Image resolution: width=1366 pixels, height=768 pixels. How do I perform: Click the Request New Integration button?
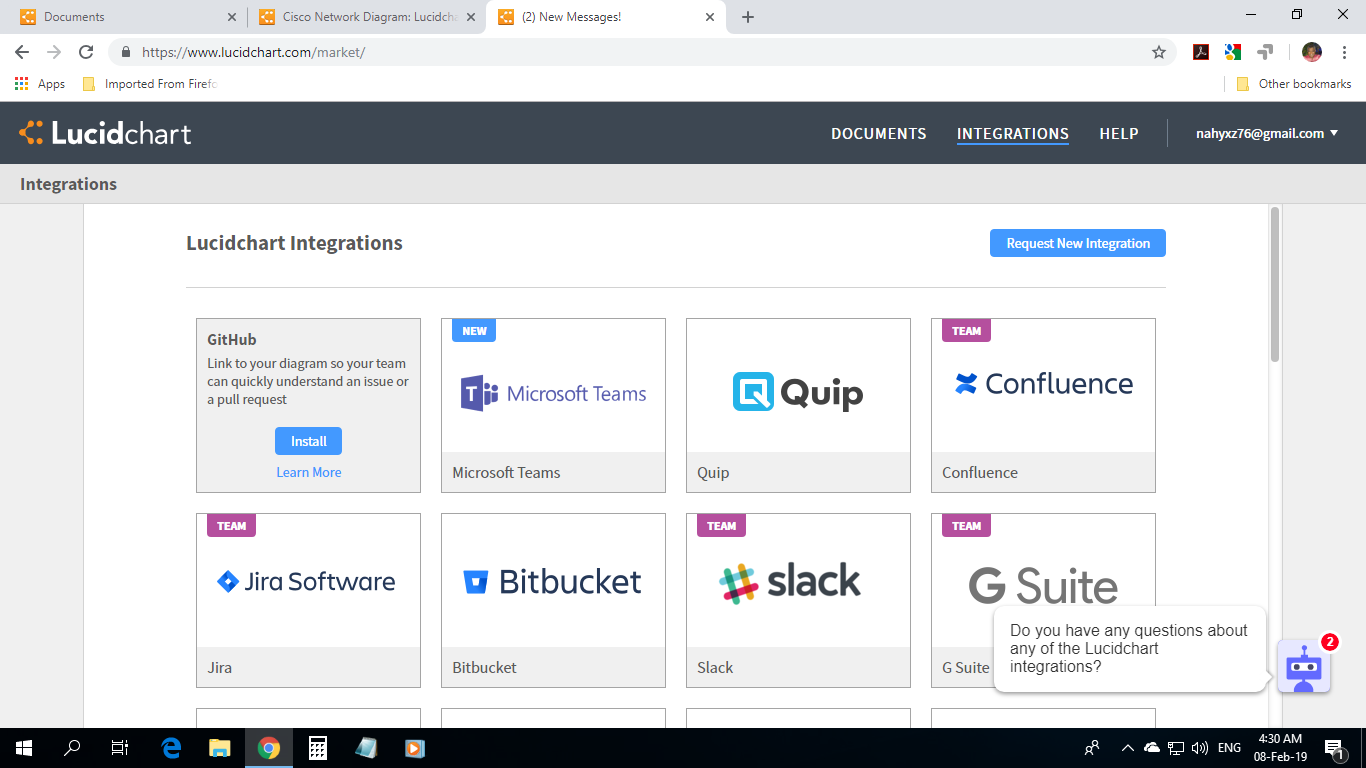(1078, 243)
